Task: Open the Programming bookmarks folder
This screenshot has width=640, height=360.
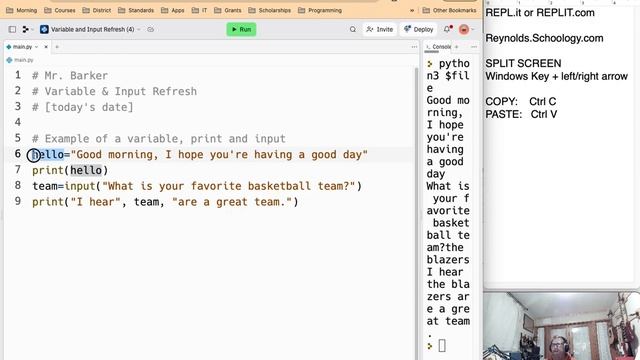Action: tap(320, 10)
